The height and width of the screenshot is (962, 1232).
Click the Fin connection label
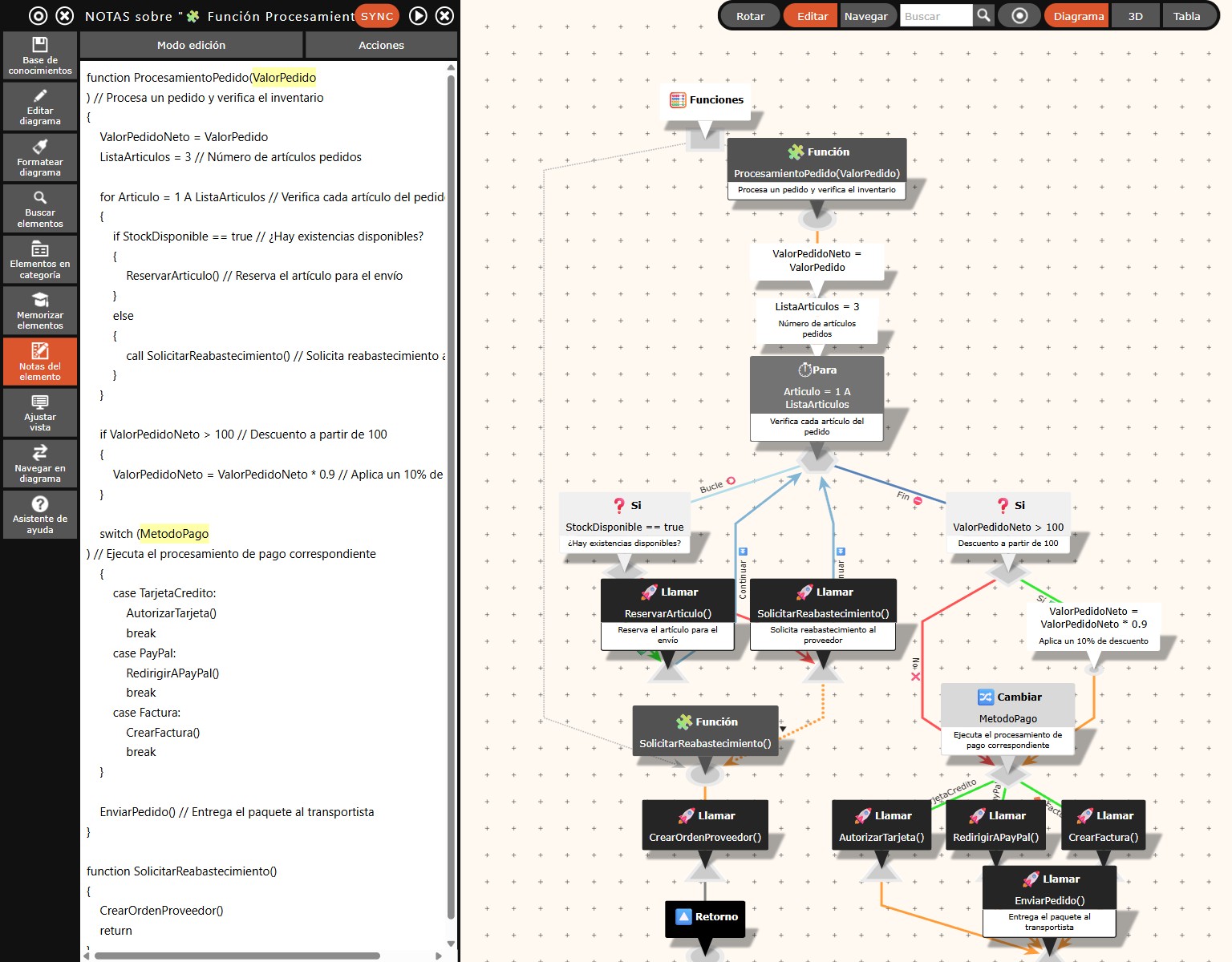click(x=903, y=496)
